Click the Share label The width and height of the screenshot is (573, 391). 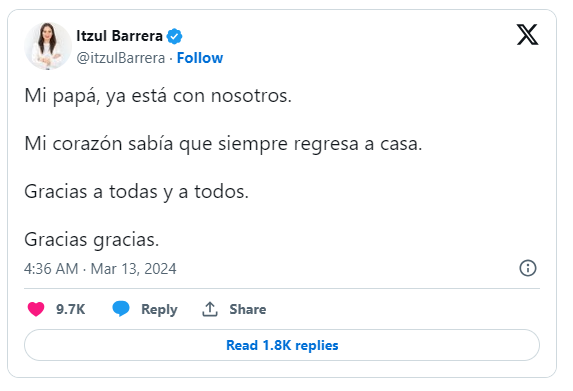248,310
